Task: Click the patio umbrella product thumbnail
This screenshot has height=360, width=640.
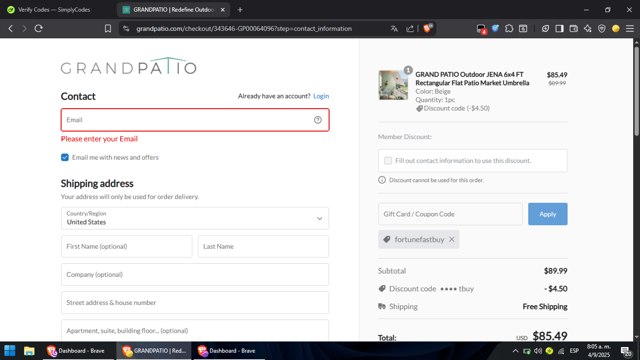Action: point(393,85)
